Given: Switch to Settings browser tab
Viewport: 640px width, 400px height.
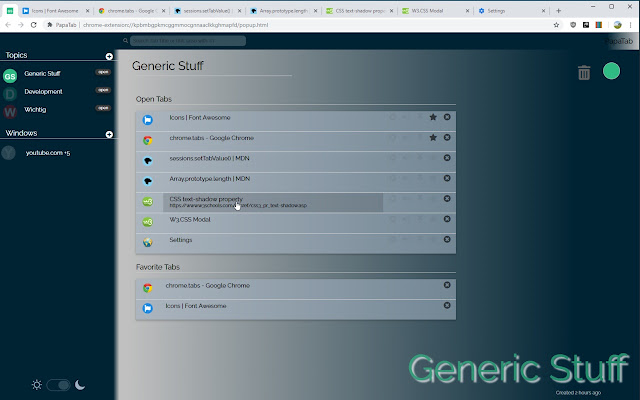Looking at the screenshot, I should [511, 11].
